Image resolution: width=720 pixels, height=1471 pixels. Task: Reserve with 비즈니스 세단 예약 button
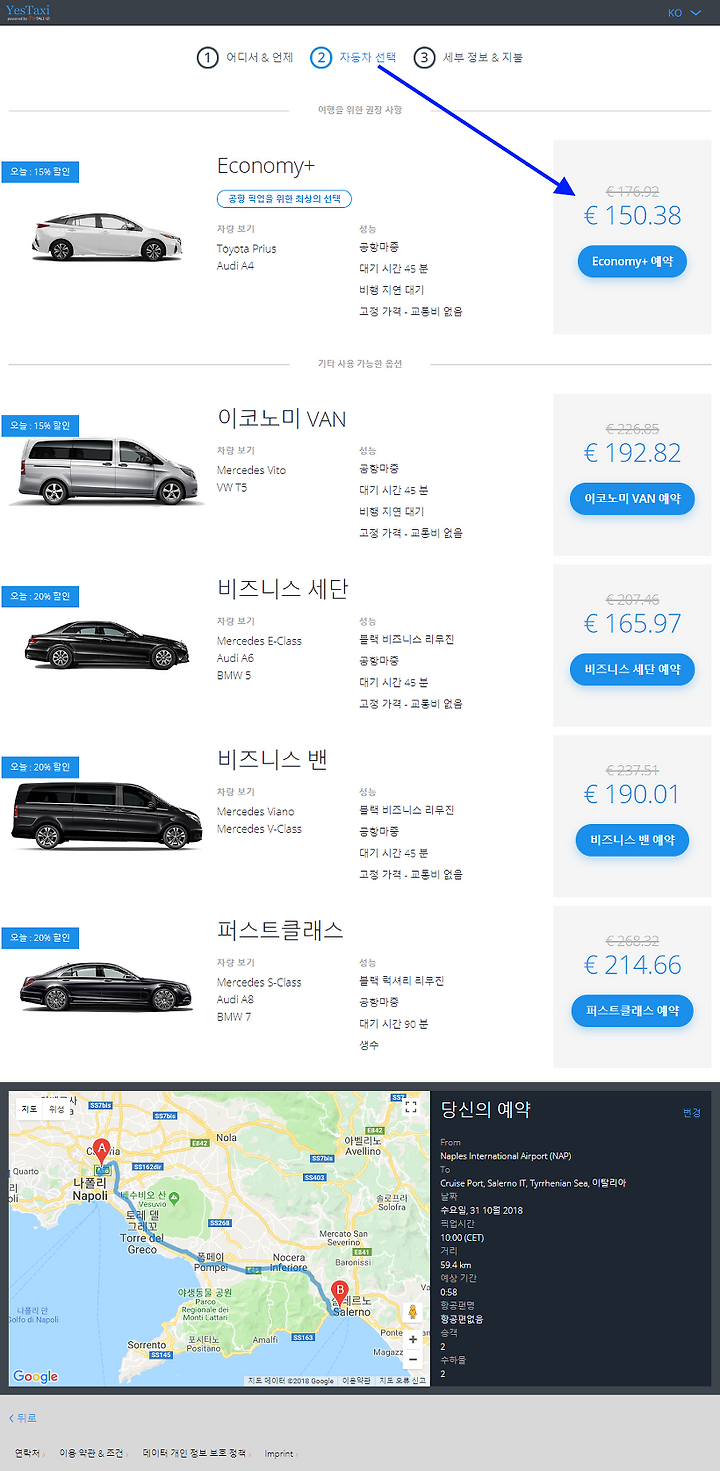(632, 669)
